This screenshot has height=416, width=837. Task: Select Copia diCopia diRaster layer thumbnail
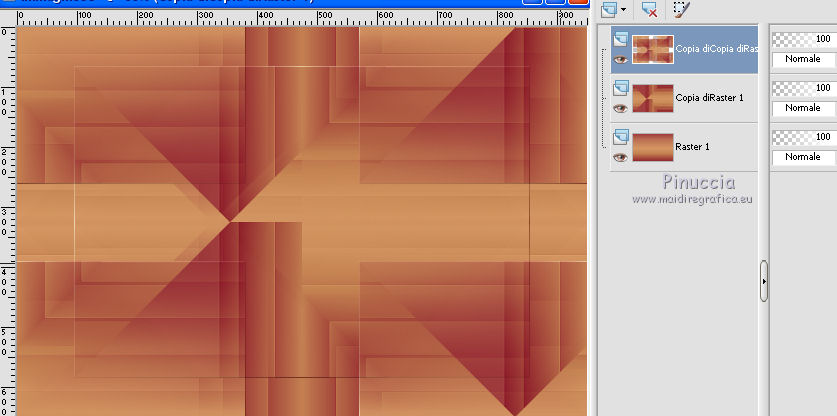pos(653,50)
